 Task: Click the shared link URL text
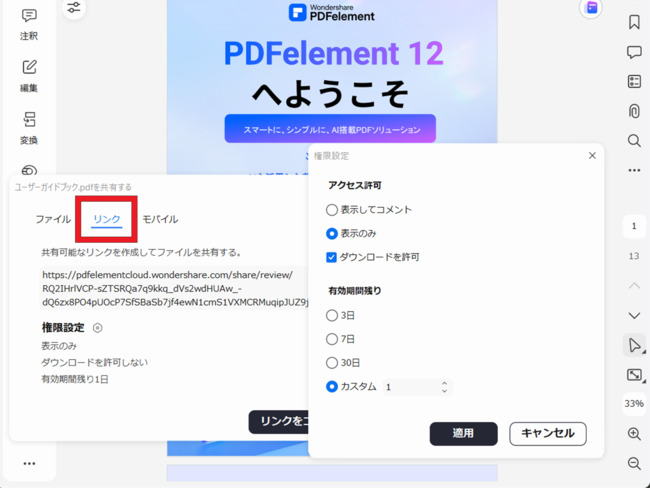point(175,289)
